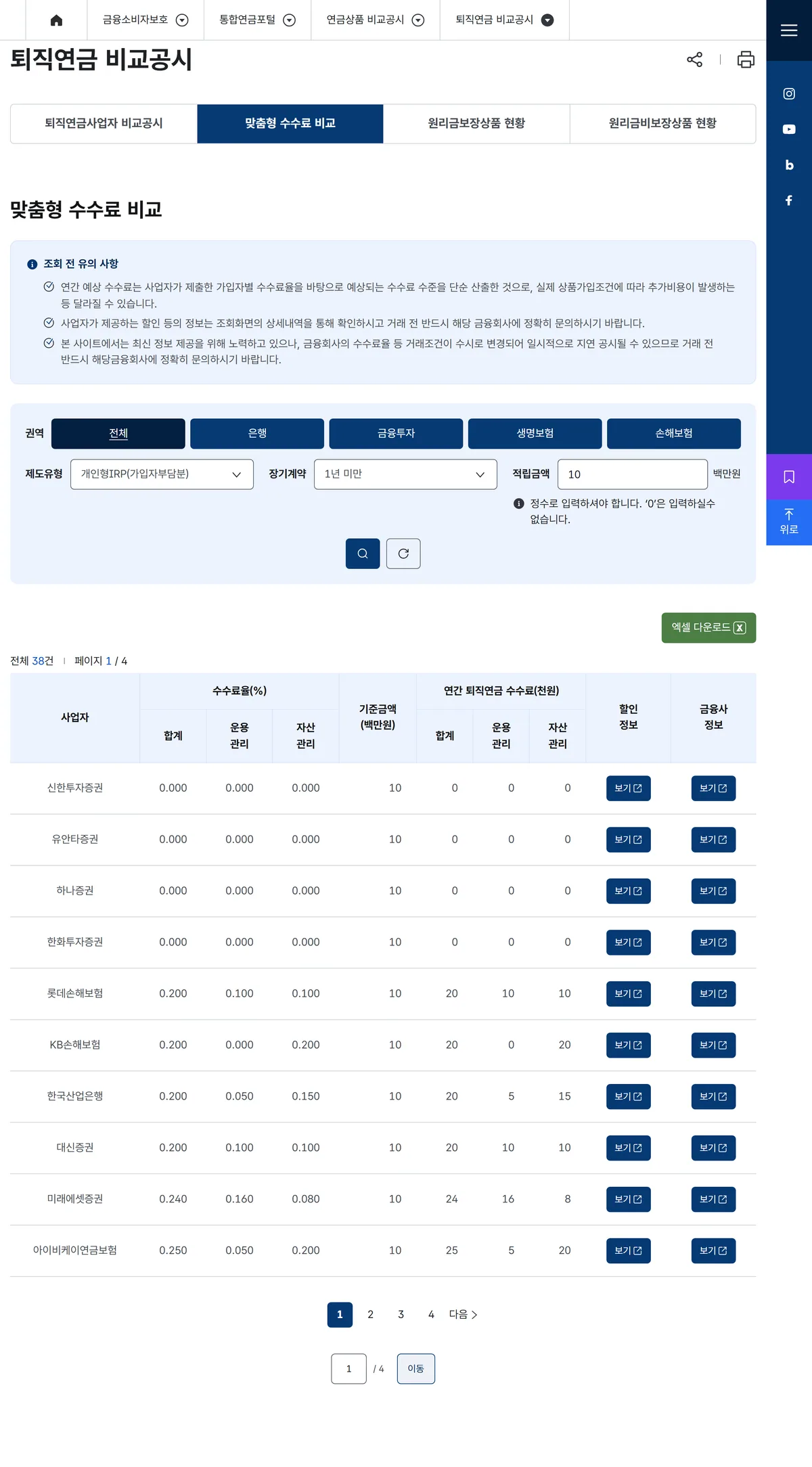Click the 0.240 total fee value
The height and width of the screenshot is (1467, 812).
coord(173,1199)
